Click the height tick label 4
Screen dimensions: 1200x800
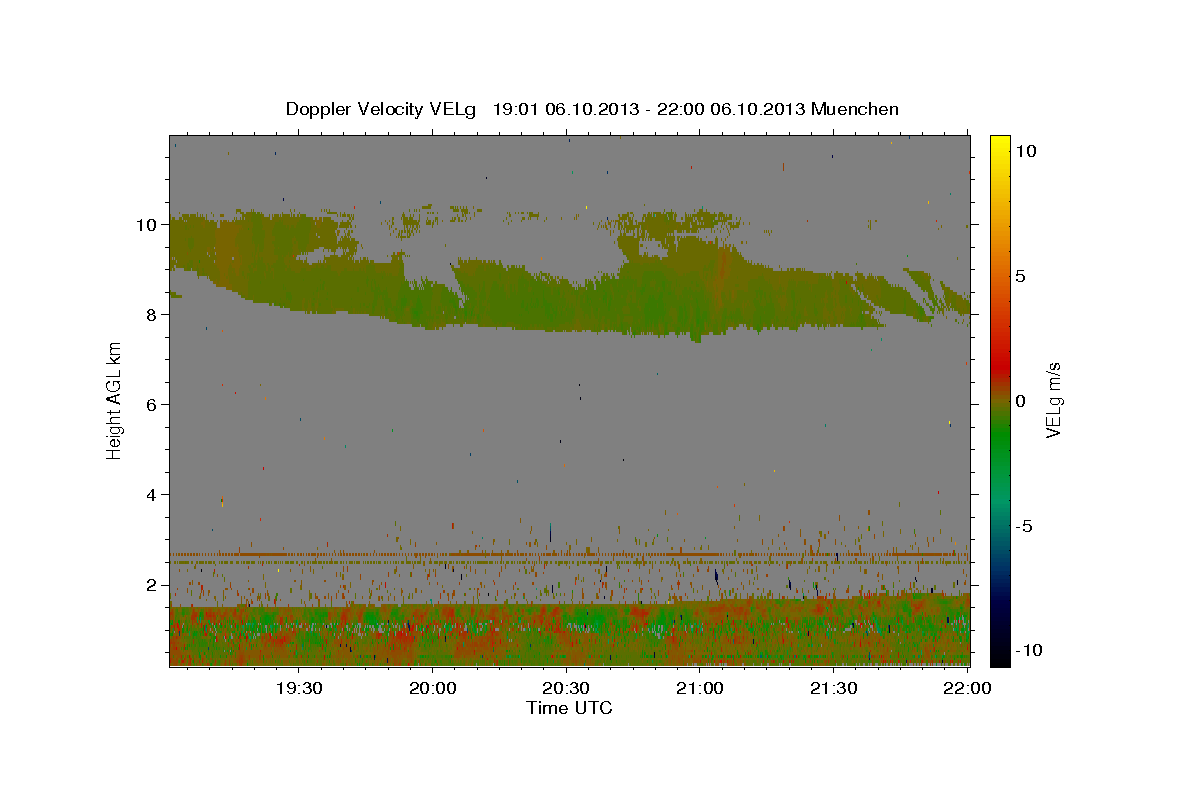pos(153,495)
